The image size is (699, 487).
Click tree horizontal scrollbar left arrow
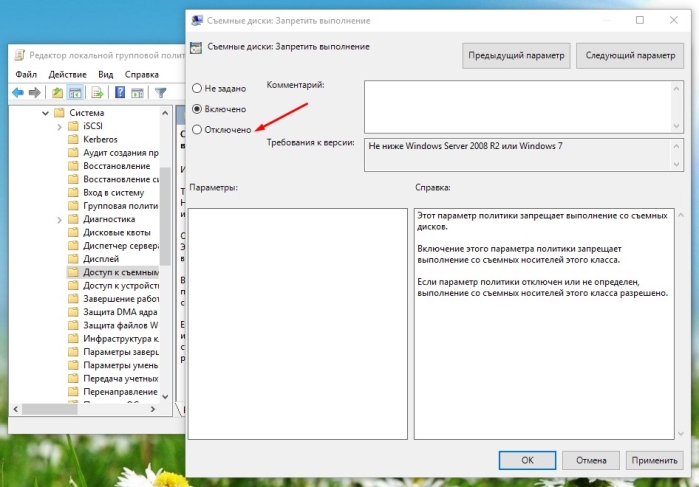[x=16, y=409]
